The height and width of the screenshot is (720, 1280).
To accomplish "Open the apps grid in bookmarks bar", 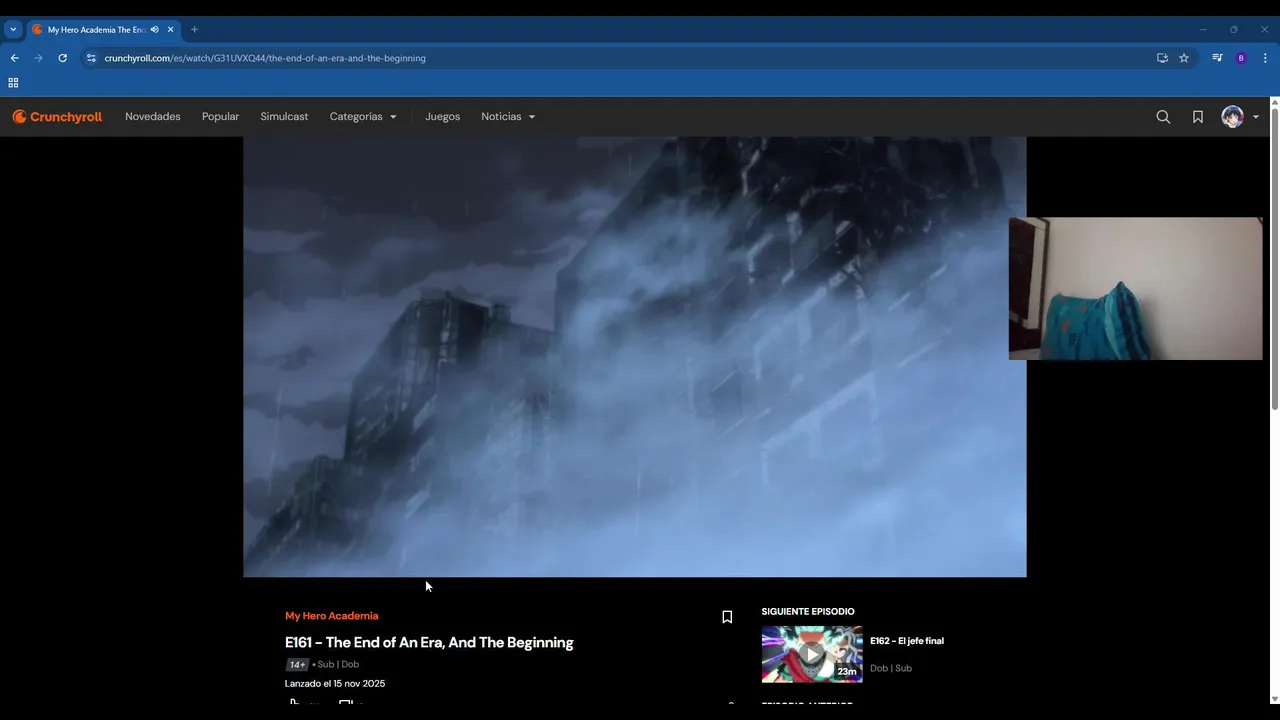I will click(13, 83).
